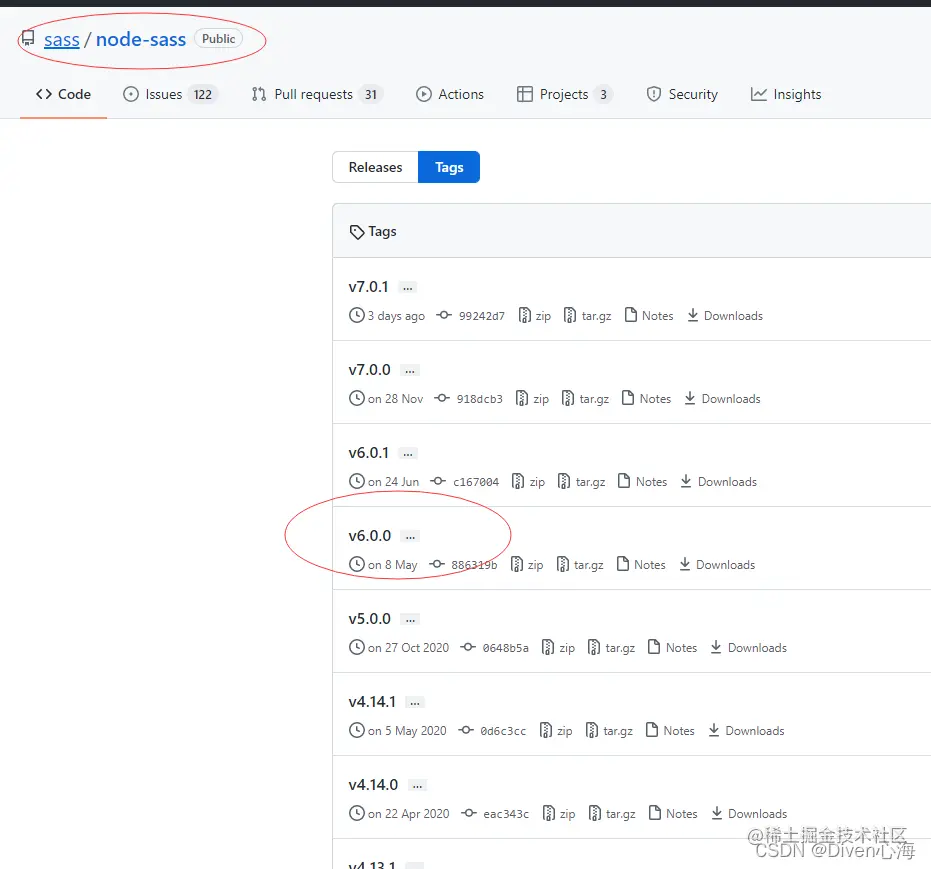The image size is (931, 869).
Task: Download tar.gz for v7.0.1
Action: (588, 316)
